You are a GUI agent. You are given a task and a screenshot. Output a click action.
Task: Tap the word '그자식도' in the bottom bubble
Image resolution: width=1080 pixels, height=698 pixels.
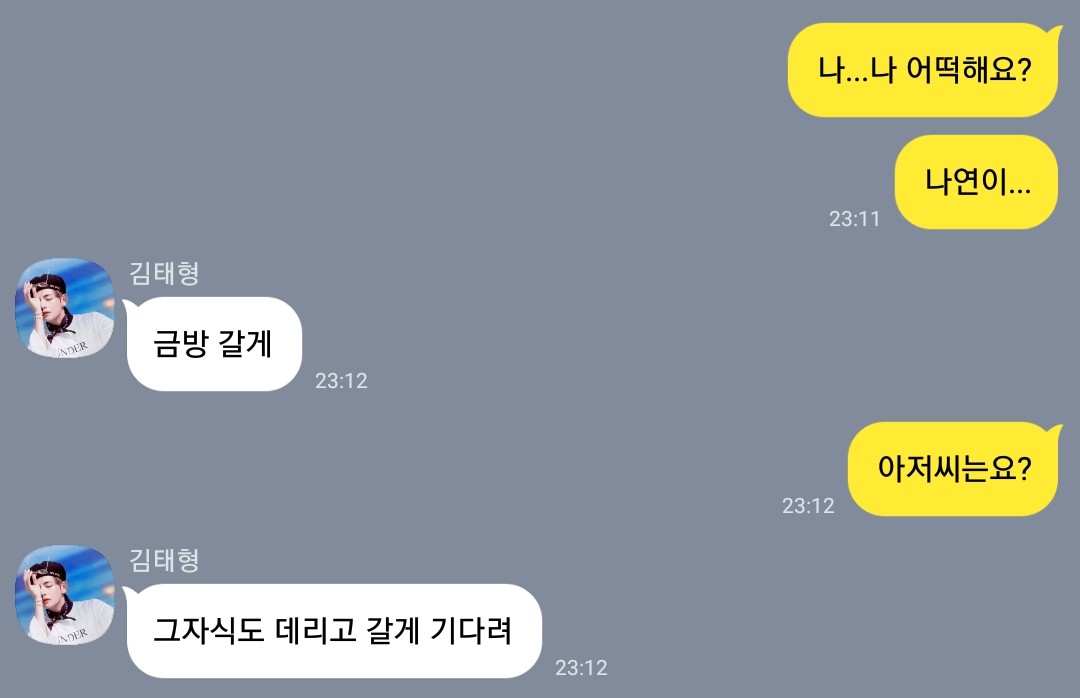[x=209, y=630]
